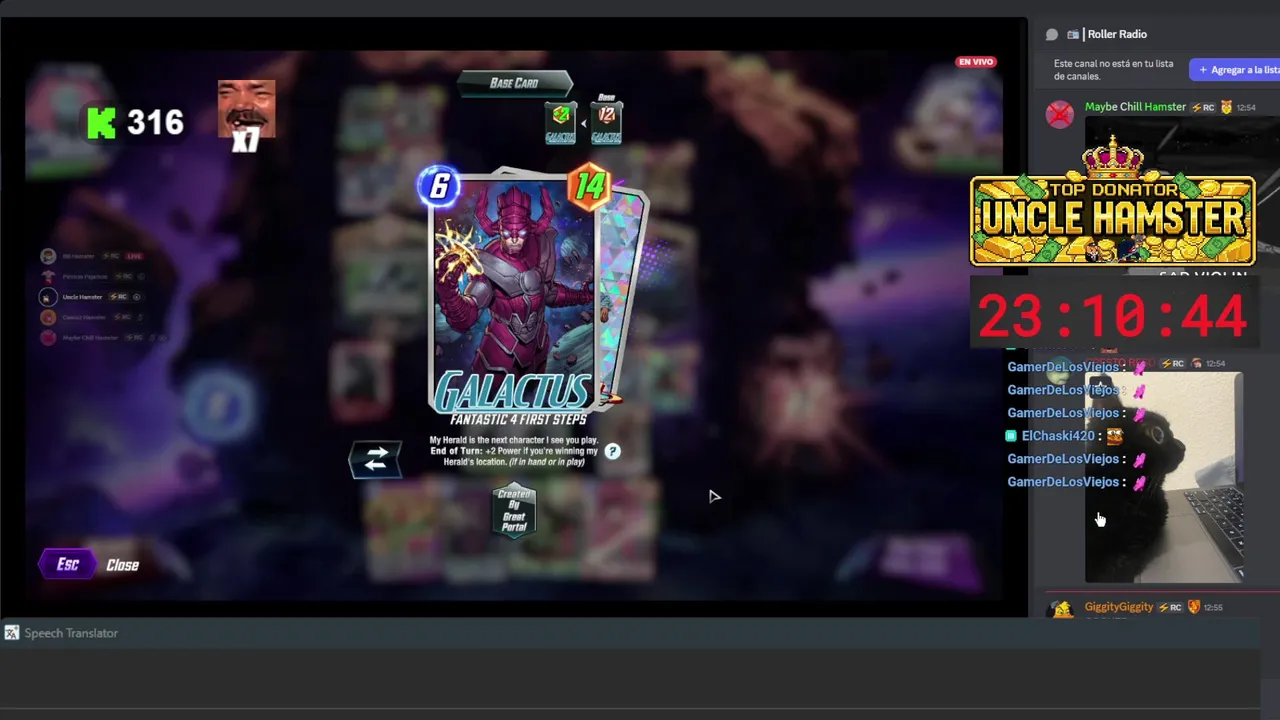Screen dimensions: 1280x720
Task: Click the radio emoji icon beside Roller Radio
Action: tap(1073, 34)
